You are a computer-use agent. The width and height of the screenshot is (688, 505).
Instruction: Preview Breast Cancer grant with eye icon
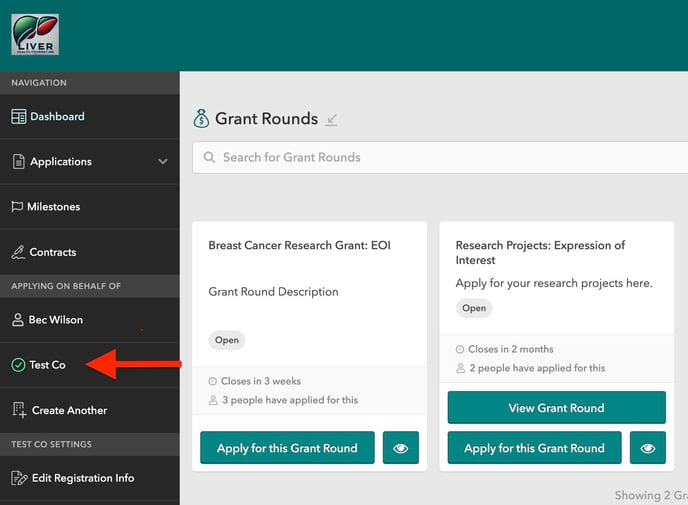click(401, 448)
